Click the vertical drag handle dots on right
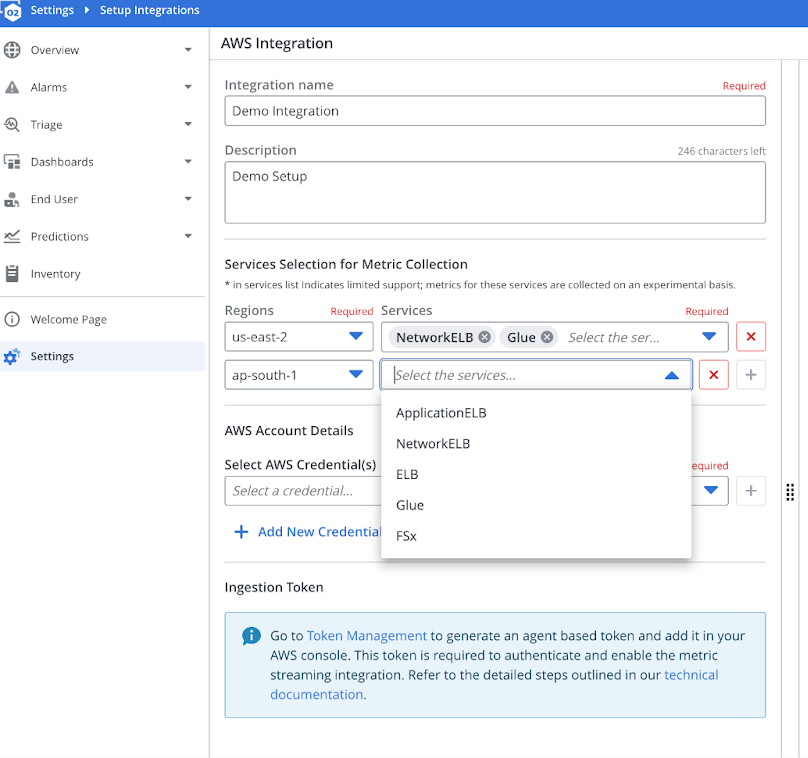Screen dimensions: 808x758 tap(790, 492)
